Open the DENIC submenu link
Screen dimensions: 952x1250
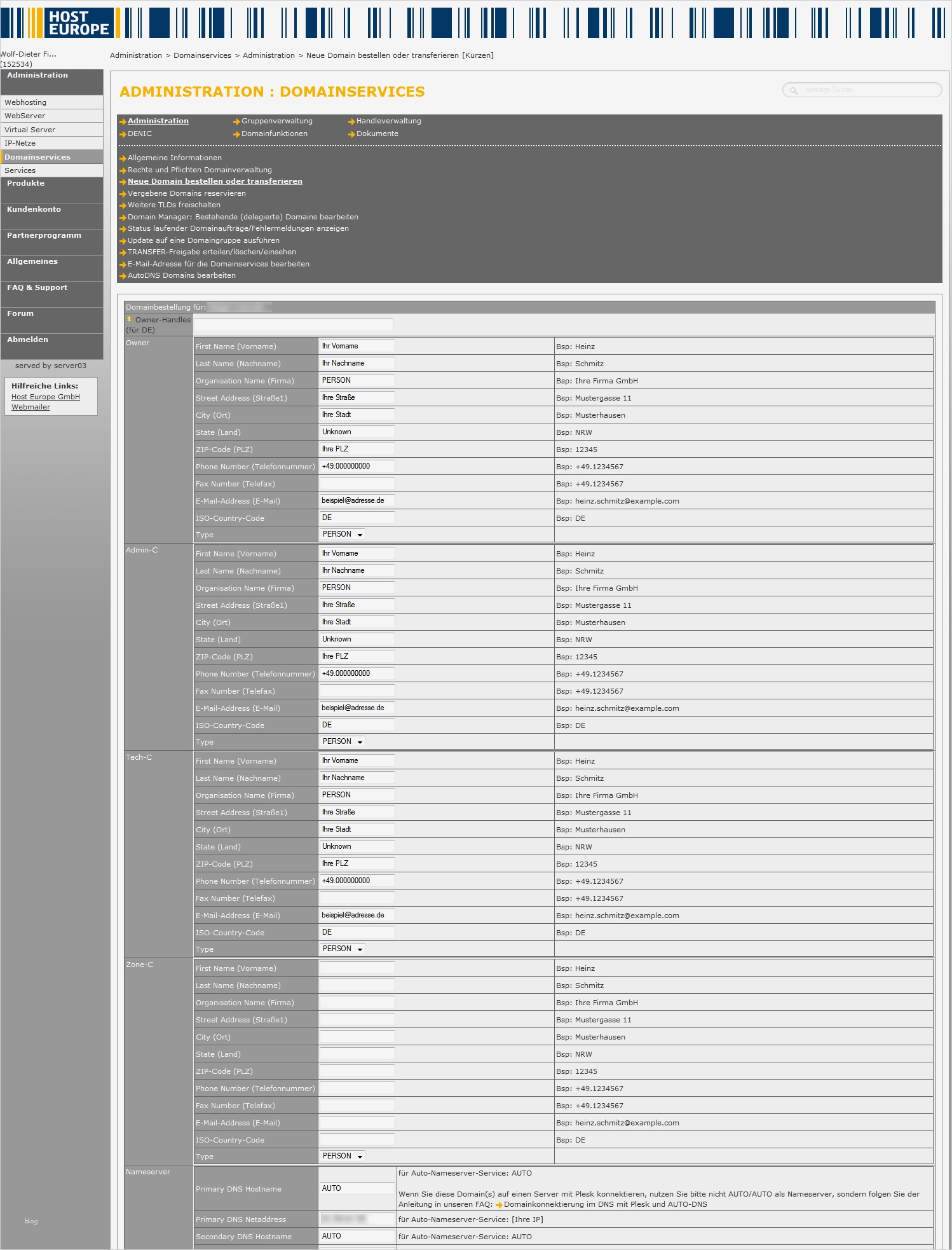pyautogui.click(x=140, y=134)
